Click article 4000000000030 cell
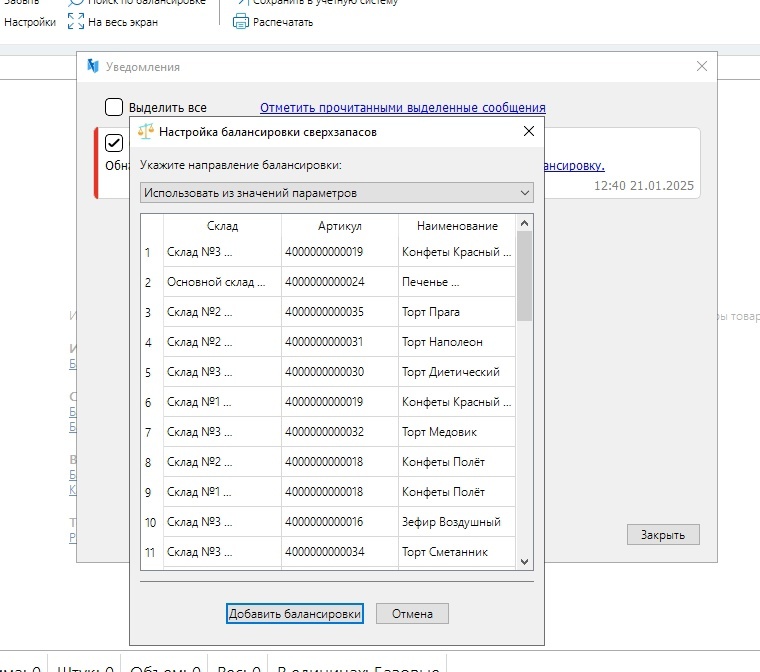Screen dimensions: 760x672 (x=340, y=372)
